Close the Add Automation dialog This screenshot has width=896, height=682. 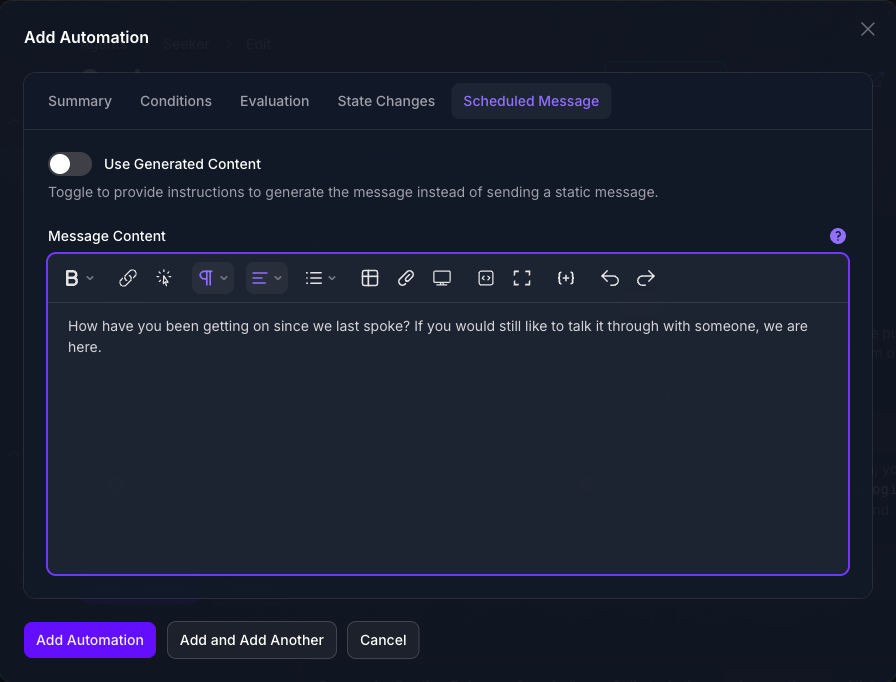867,29
